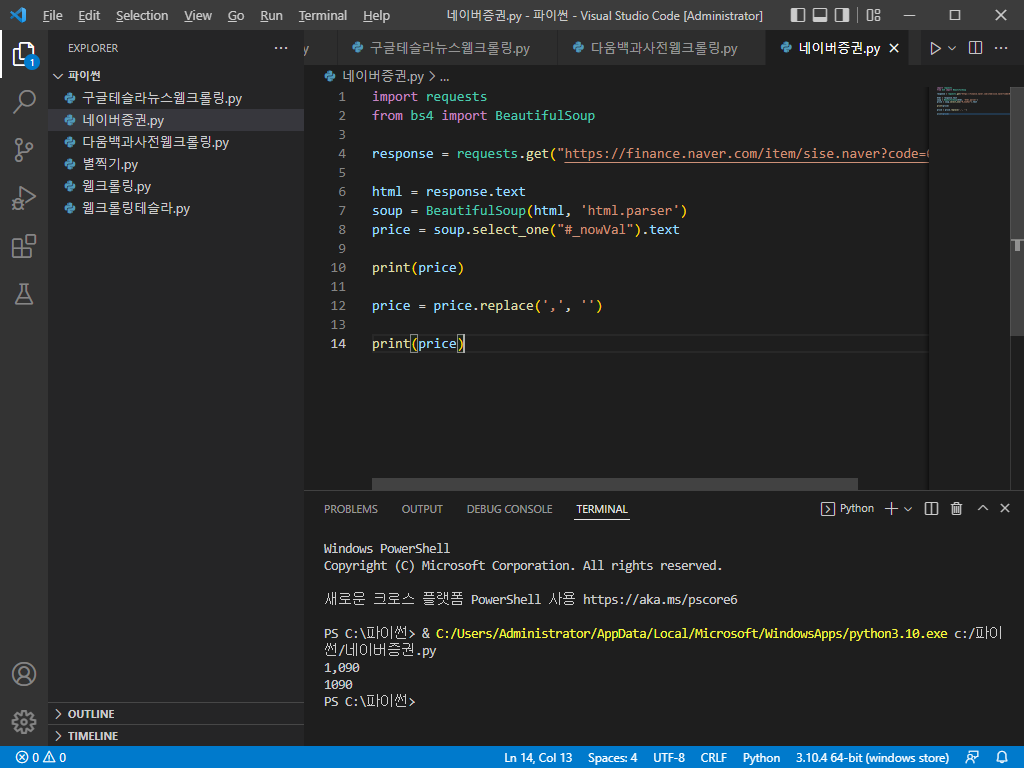The width and height of the screenshot is (1024, 768).
Task: Maximize the panel with up chevron
Action: (983, 508)
